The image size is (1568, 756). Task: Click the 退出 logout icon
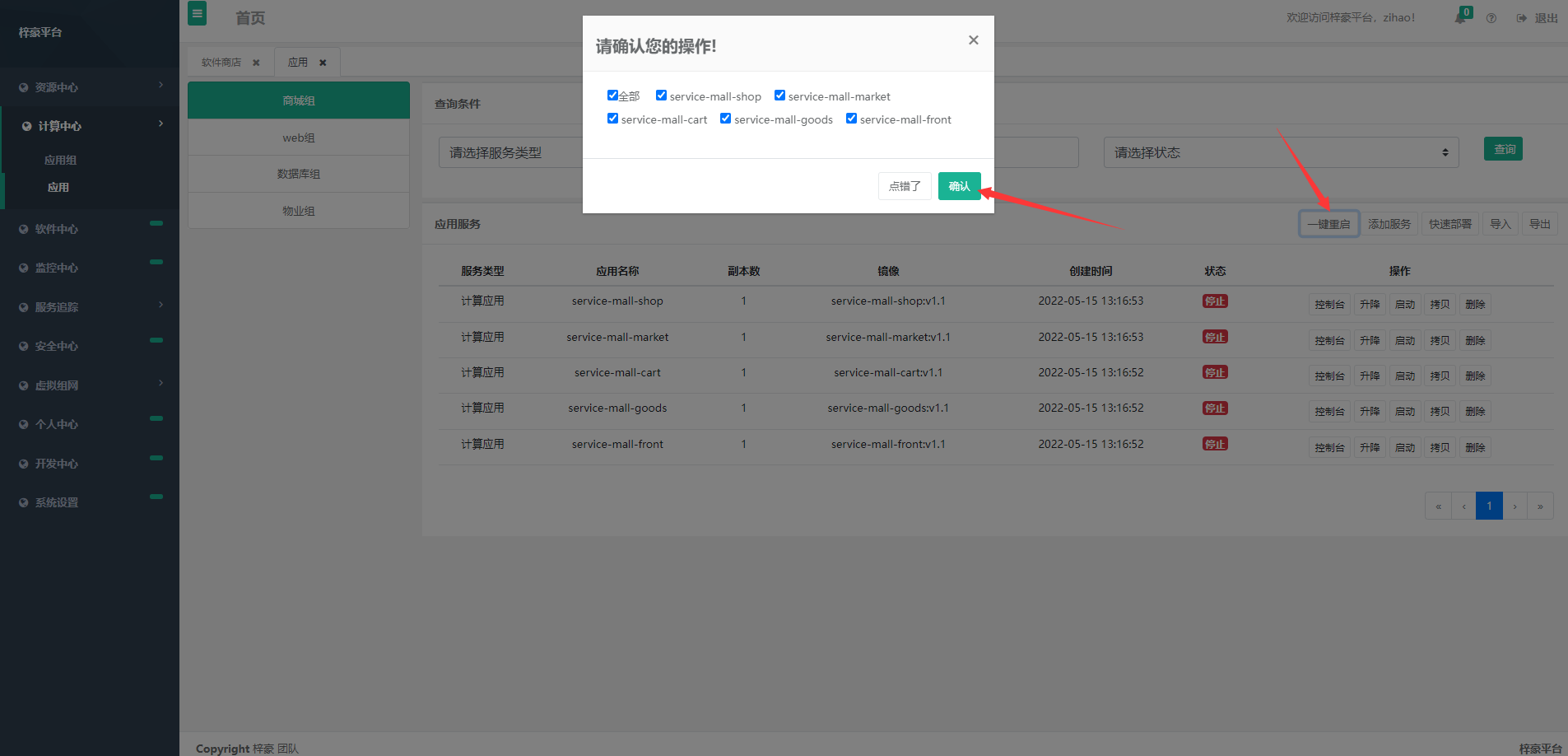tap(1522, 18)
